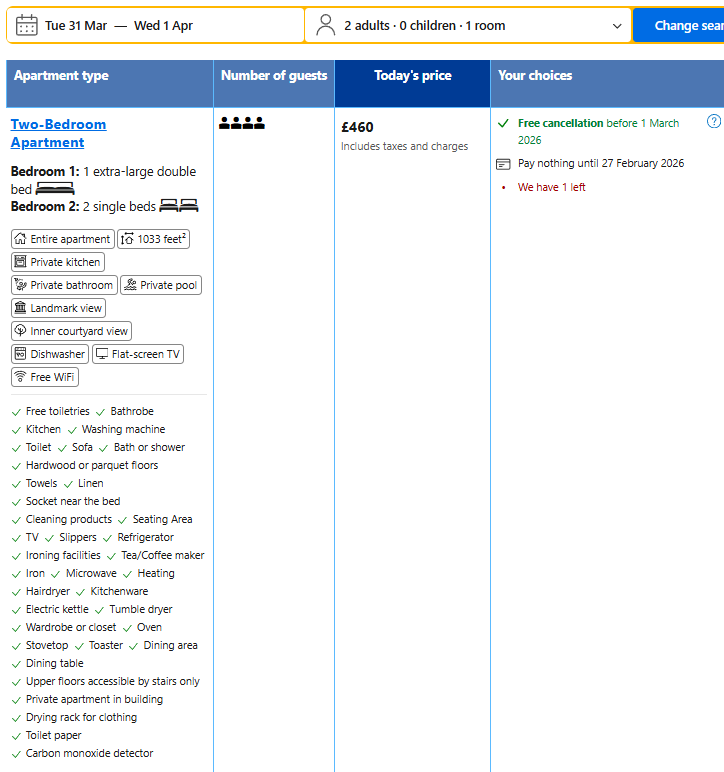Image resolution: width=724 pixels, height=772 pixels.
Task: Click the Entire apartment house icon
Action: tap(20, 239)
